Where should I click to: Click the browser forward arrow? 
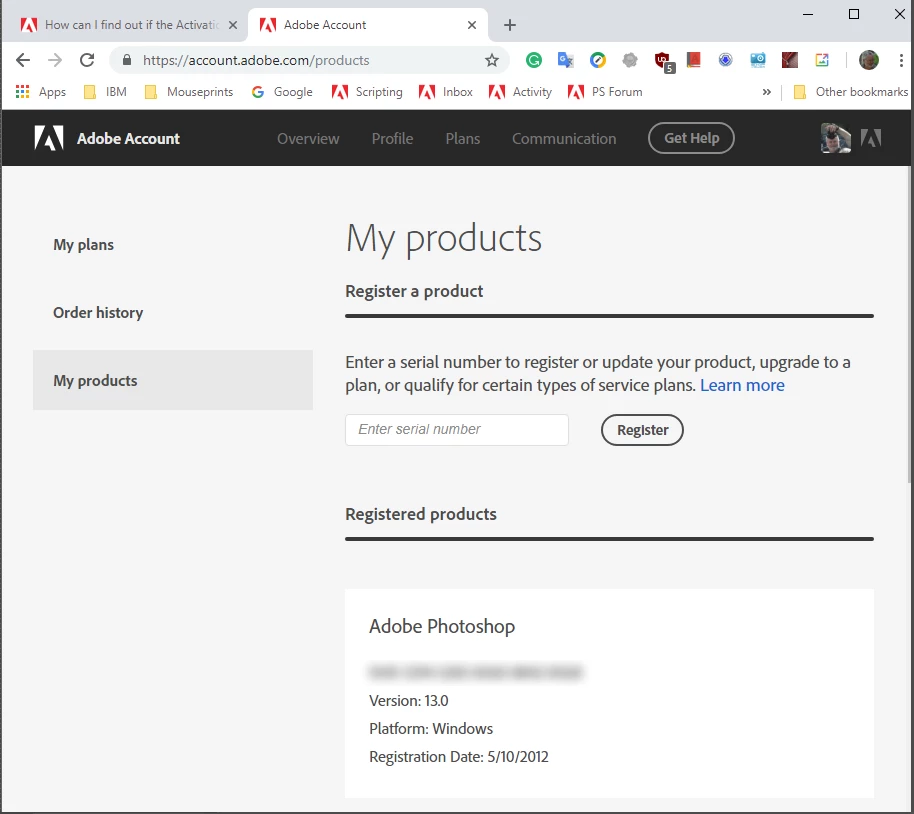tap(55, 60)
